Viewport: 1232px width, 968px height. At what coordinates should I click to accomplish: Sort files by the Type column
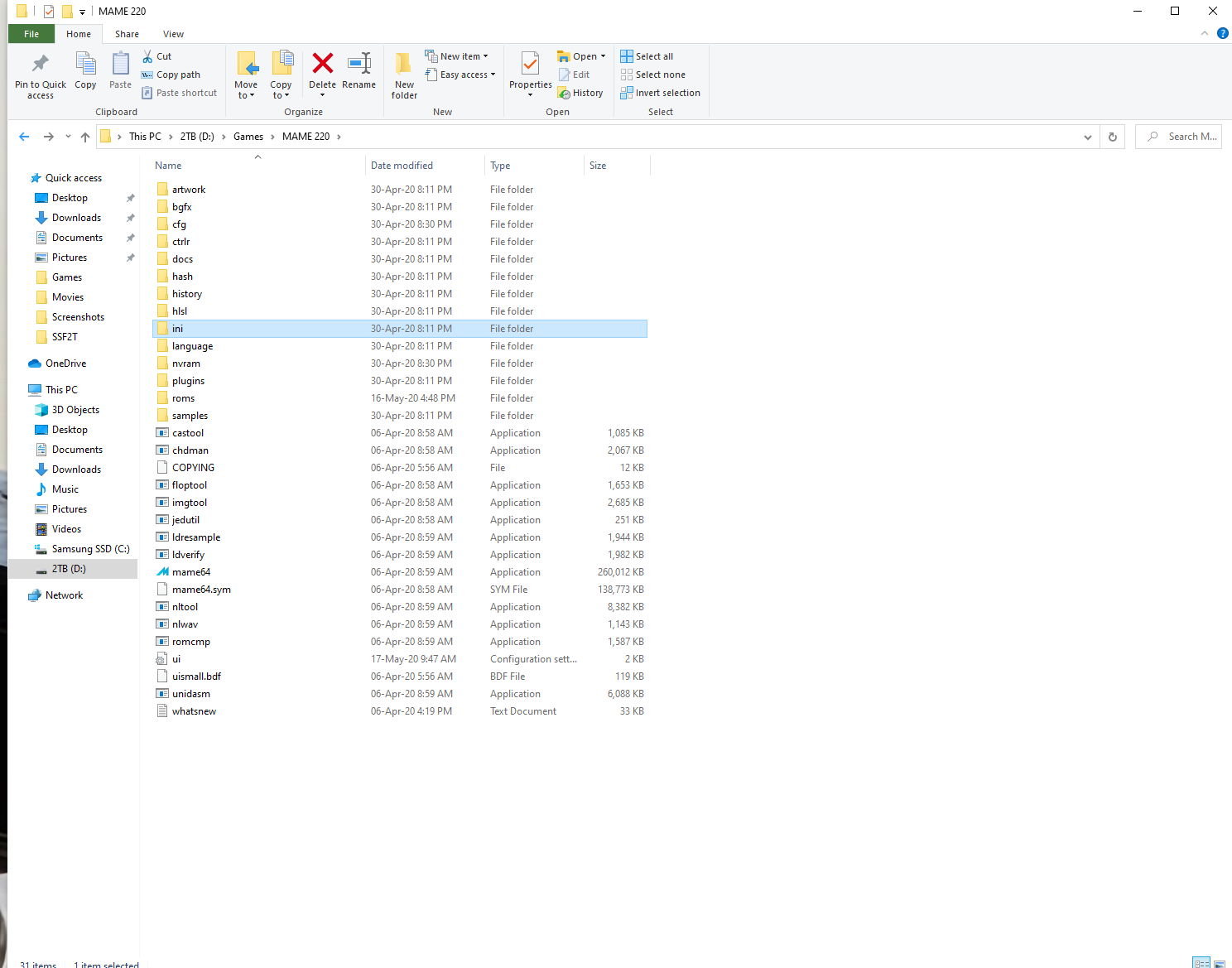click(534, 166)
